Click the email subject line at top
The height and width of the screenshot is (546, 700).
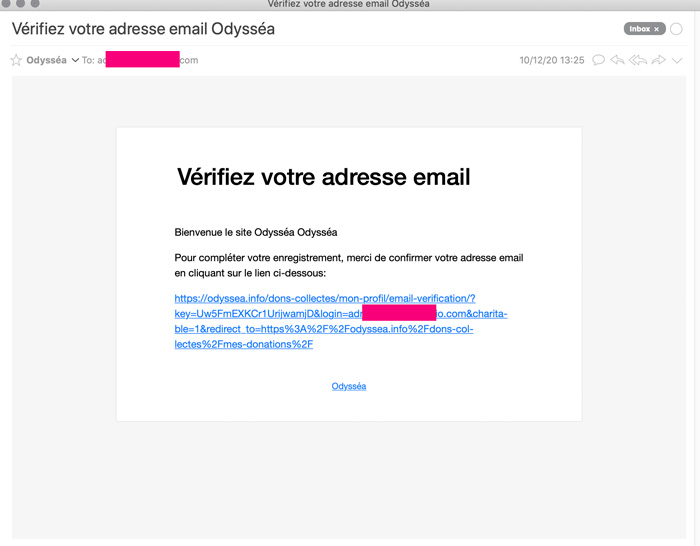(x=143, y=29)
